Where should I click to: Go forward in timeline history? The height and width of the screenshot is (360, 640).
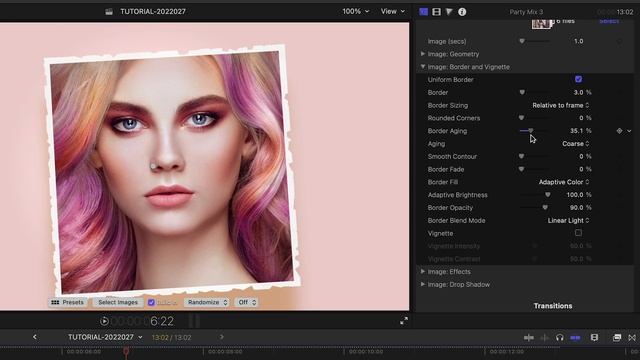(222, 337)
